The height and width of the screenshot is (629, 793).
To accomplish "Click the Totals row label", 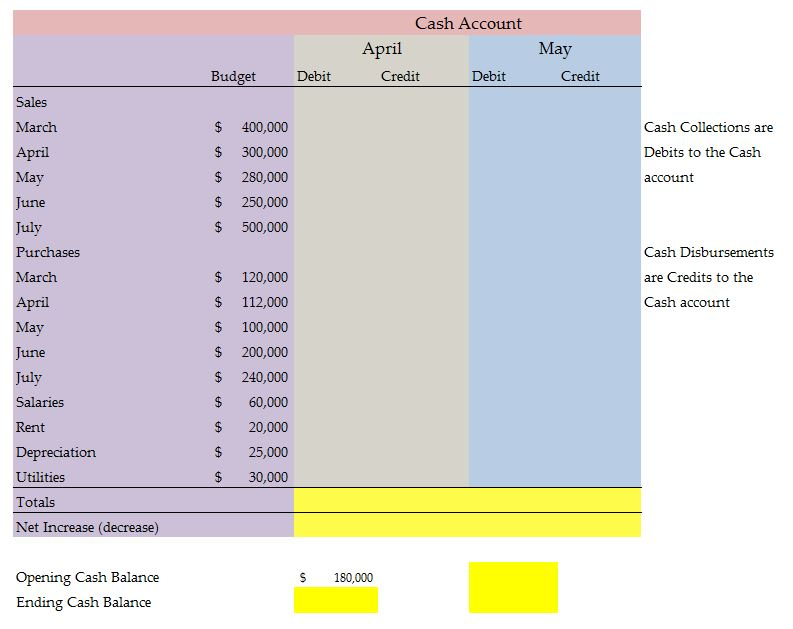I will 35,503.
